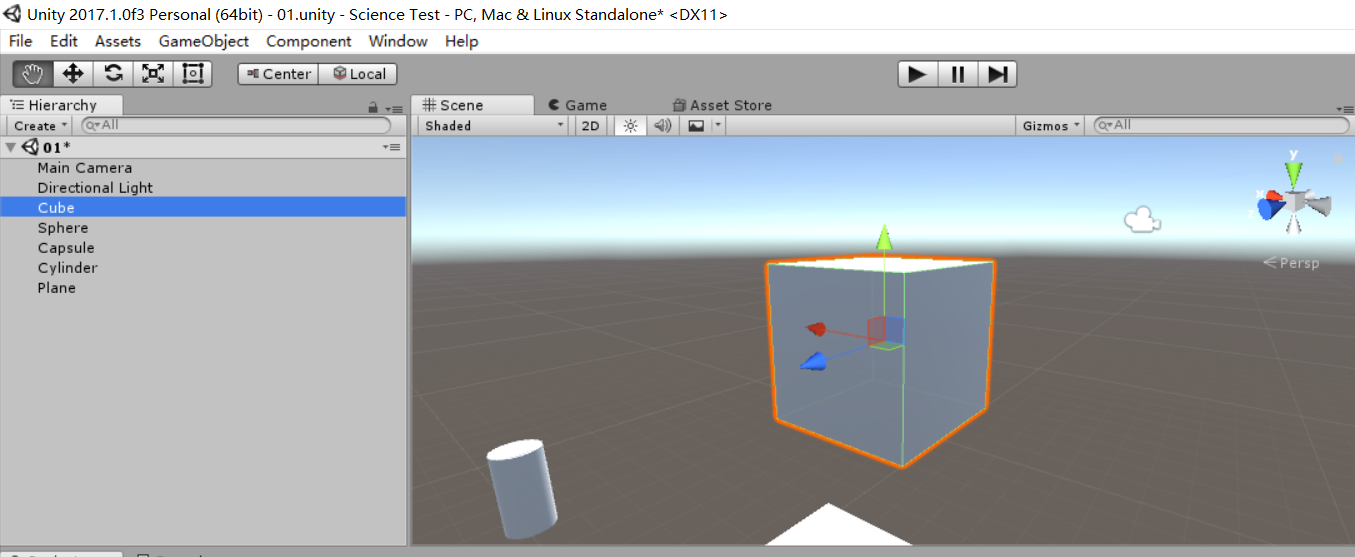Open the Gizmos dropdown
This screenshot has height=557, width=1355.
point(1051,126)
